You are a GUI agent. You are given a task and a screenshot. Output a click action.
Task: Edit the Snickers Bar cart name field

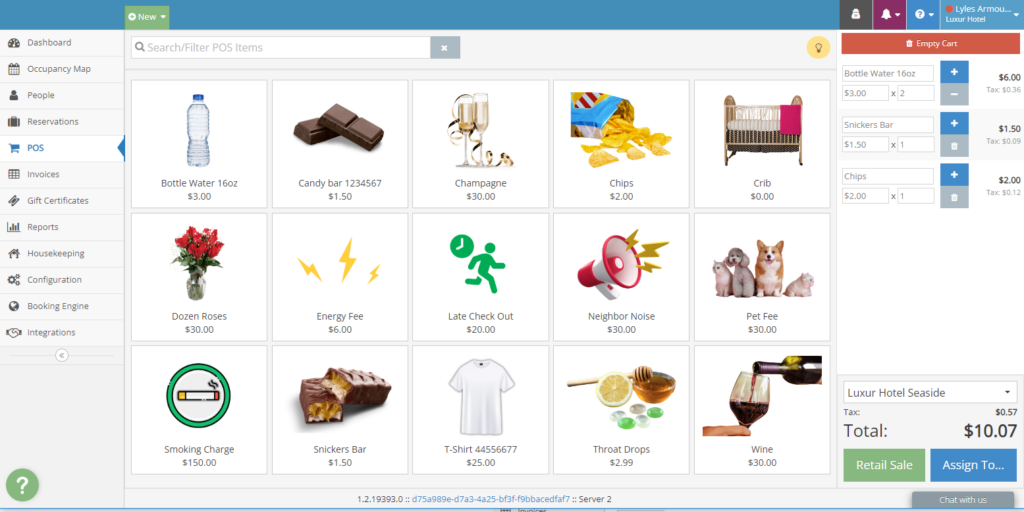888,125
